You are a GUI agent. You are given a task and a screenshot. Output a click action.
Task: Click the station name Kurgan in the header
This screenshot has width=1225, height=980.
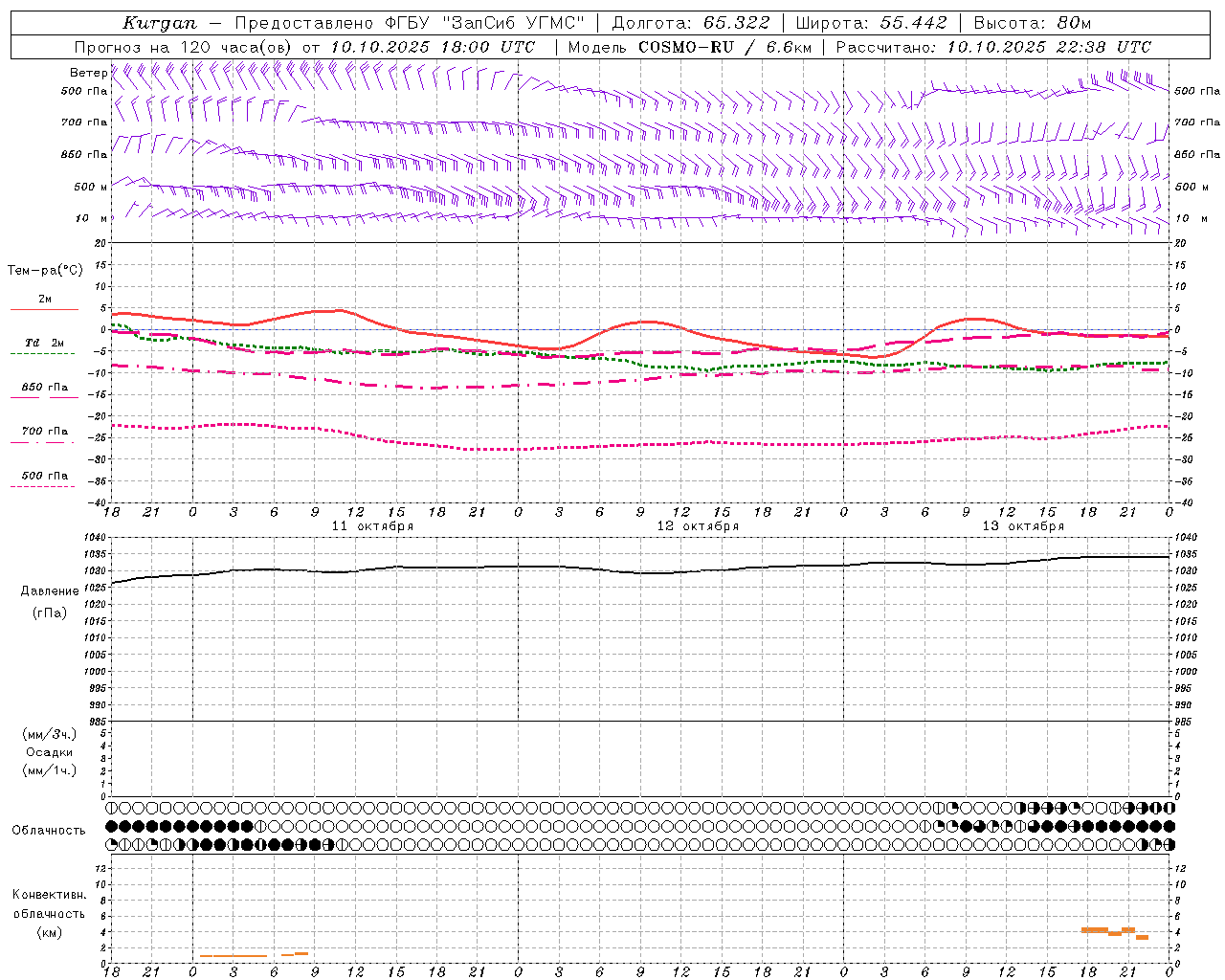(160, 23)
